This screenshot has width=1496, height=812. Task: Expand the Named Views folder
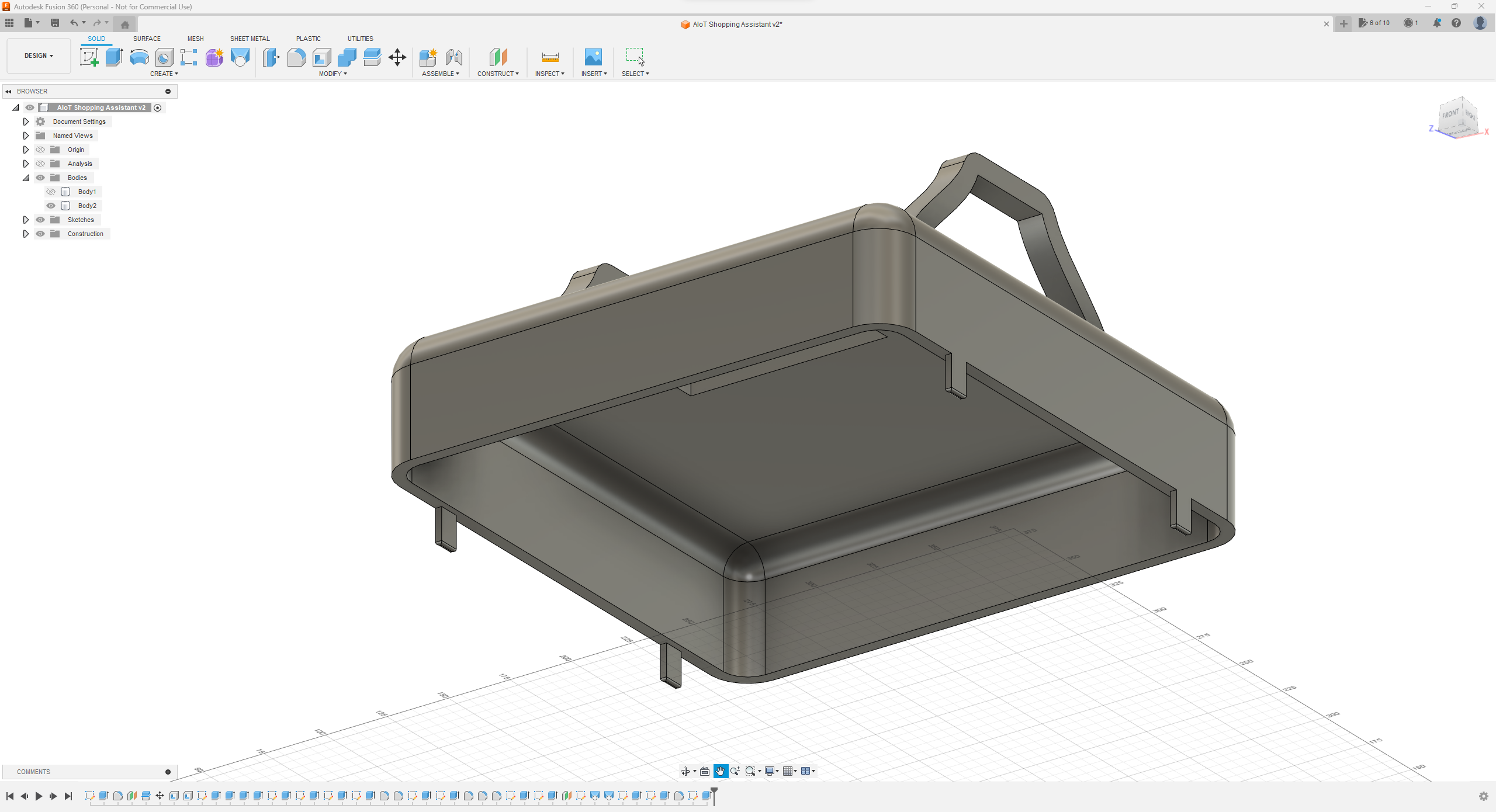26,136
